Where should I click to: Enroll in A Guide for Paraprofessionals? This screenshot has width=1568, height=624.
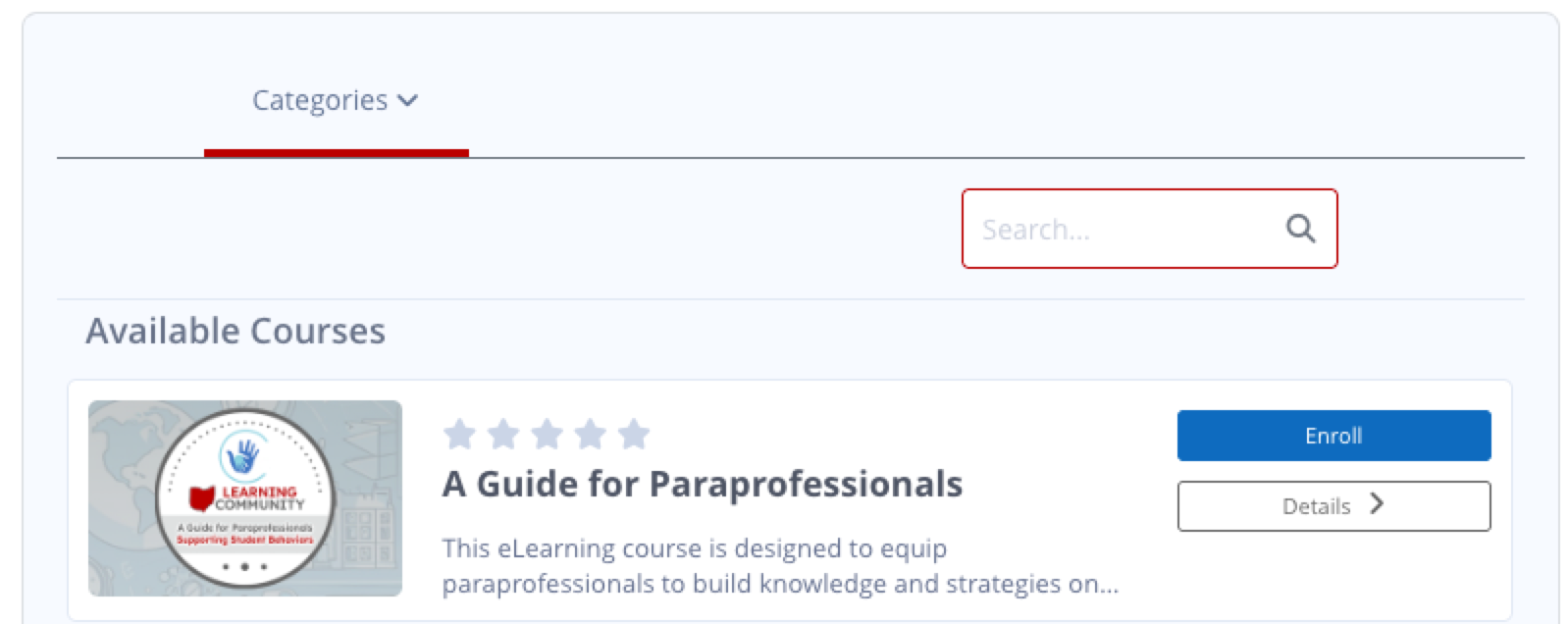click(x=1333, y=436)
